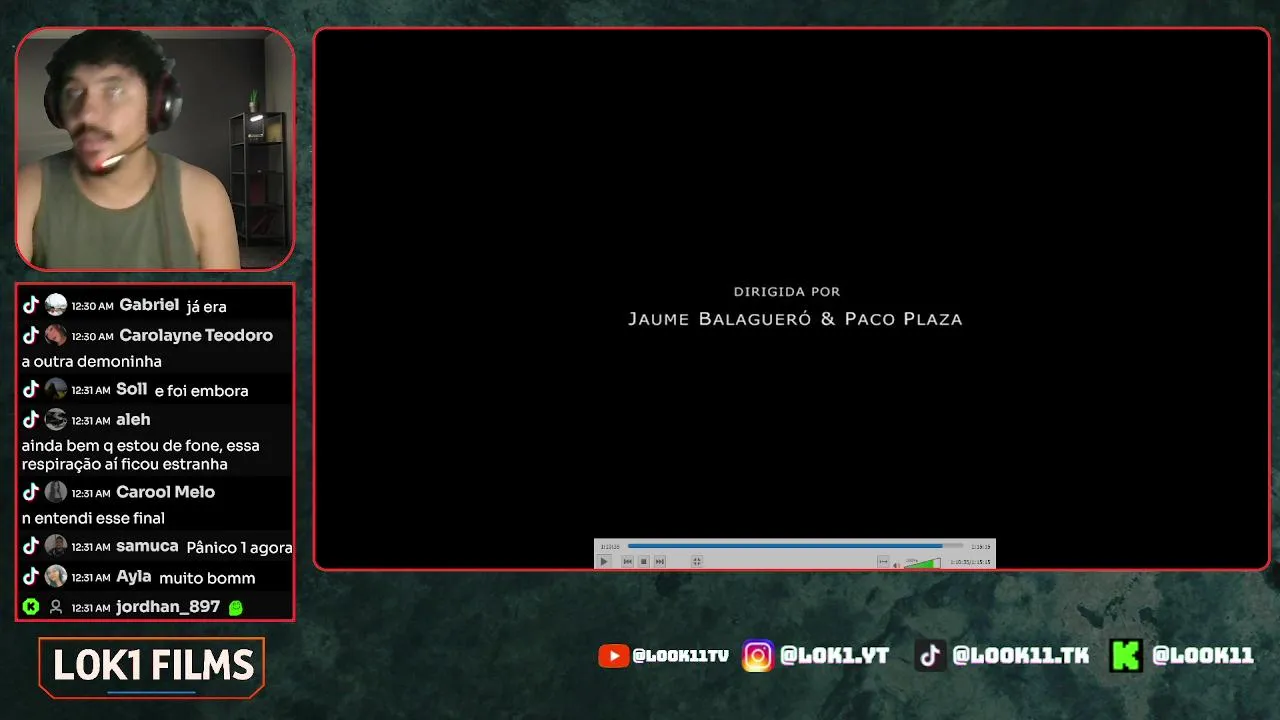Click the username Carolayne Teodoro in chat
Screen dimensions: 1280x720
click(196, 335)
